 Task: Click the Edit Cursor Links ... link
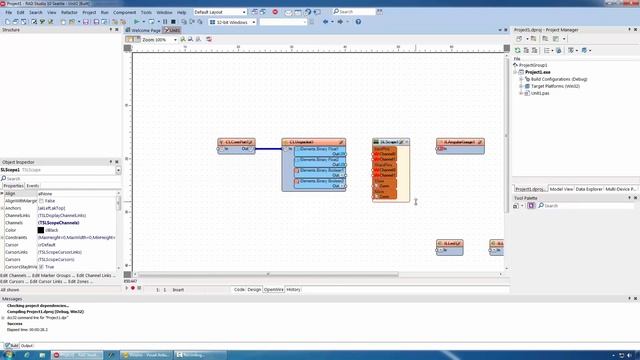48,282
